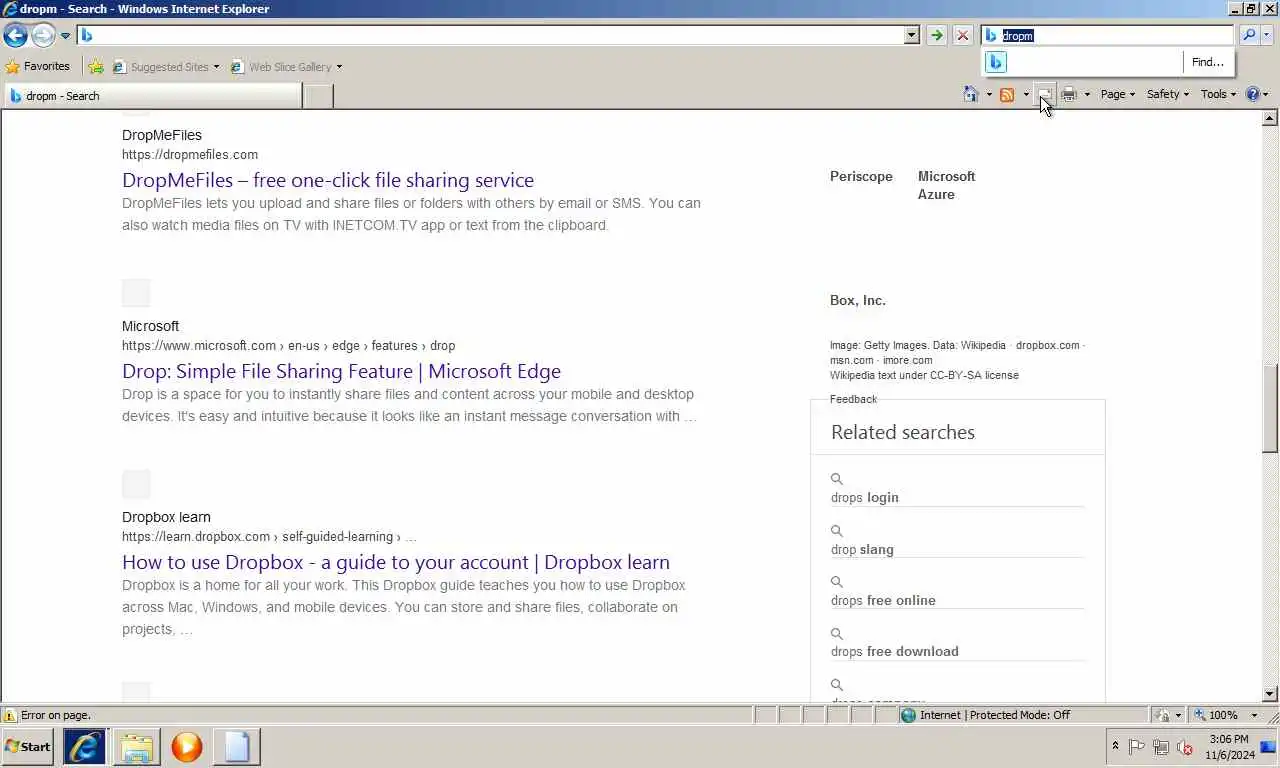Click the Read Mail toolbar icon

pos(1044,94)
